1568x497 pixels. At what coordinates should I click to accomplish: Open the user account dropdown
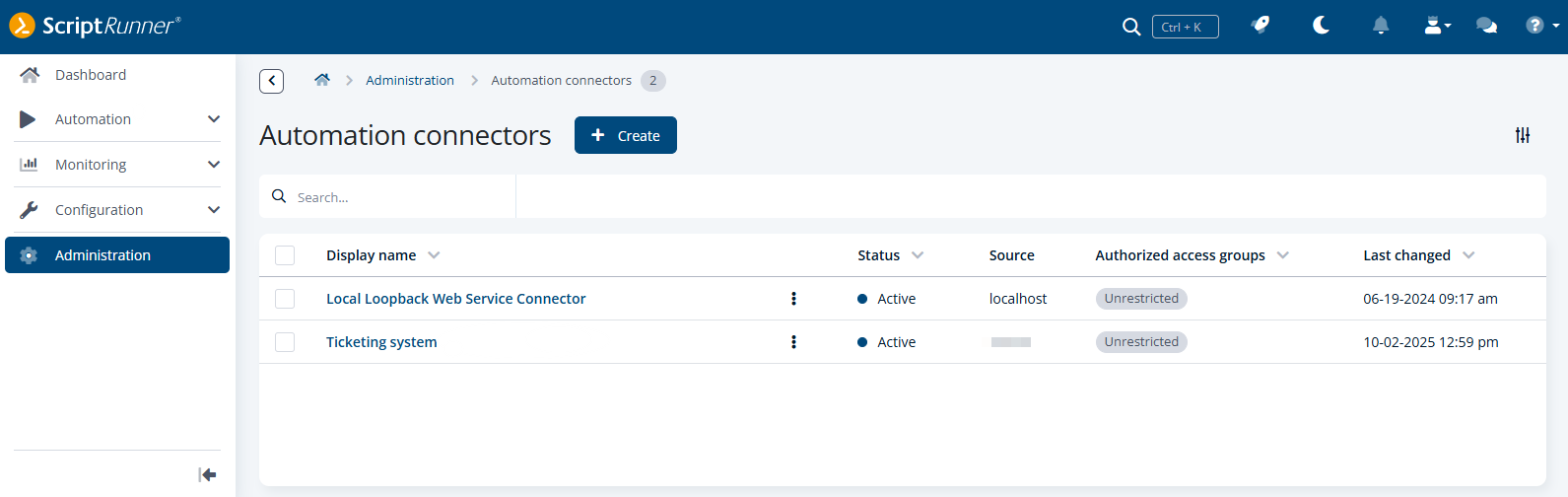(x=1437, y=26)
